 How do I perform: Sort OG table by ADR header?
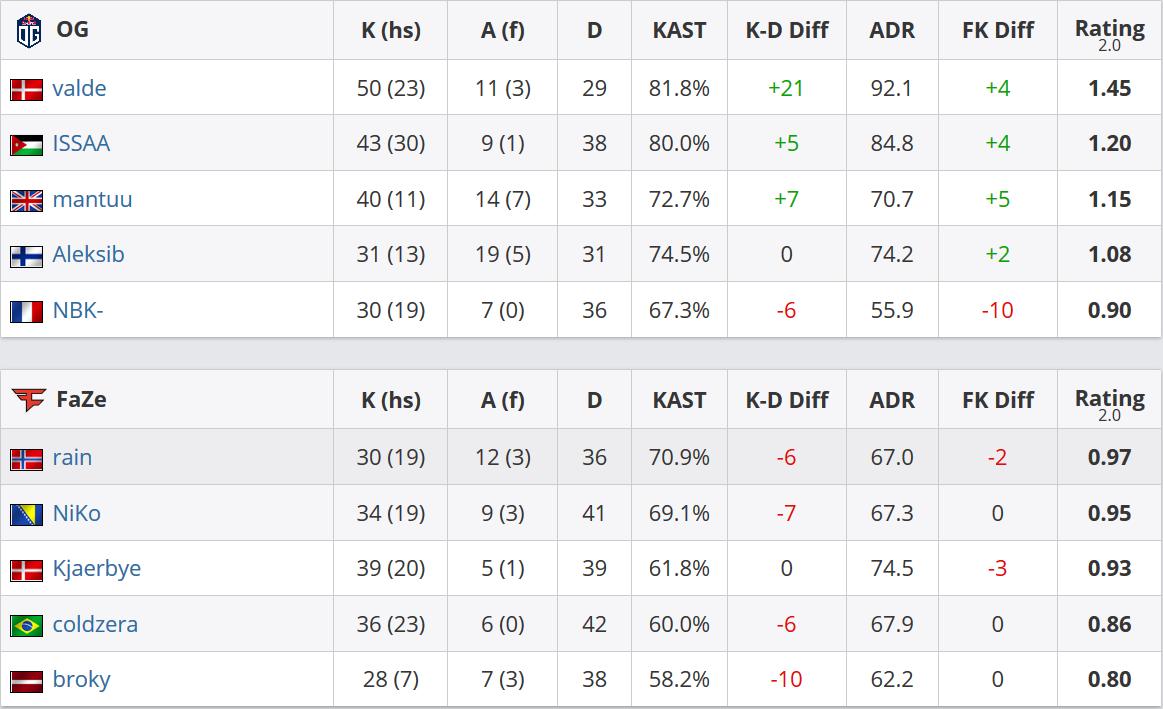(x=892, y=30)
